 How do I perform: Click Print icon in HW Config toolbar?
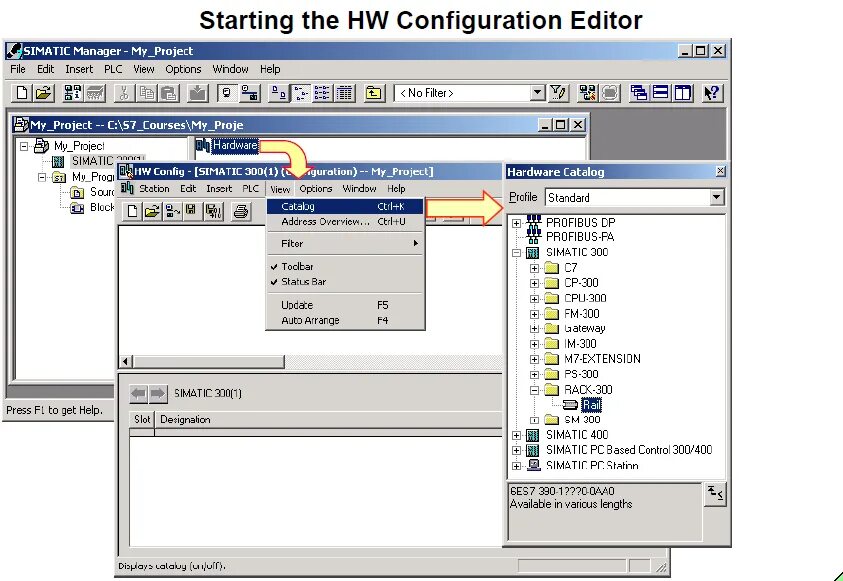241,211
